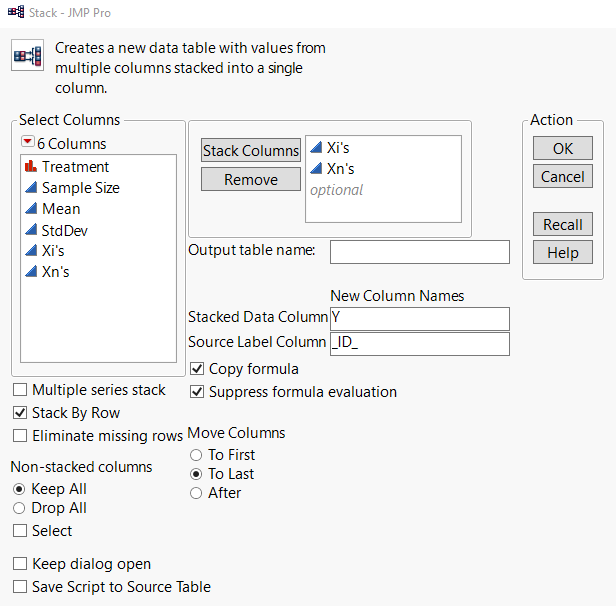Select the Drop All radio button

[x=20, y=508]
